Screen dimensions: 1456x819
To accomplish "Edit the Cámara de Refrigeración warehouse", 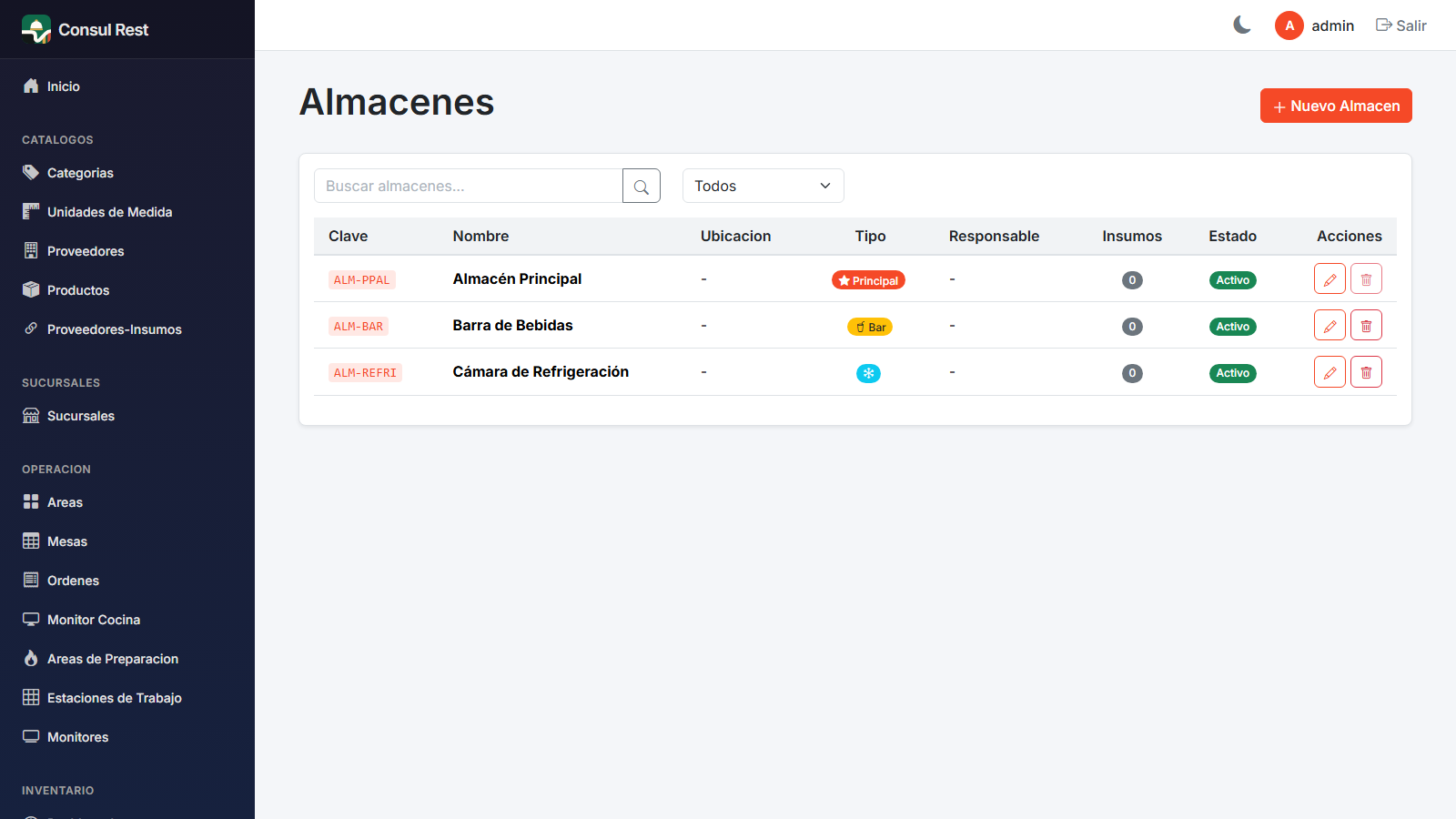I will 1330,371.
